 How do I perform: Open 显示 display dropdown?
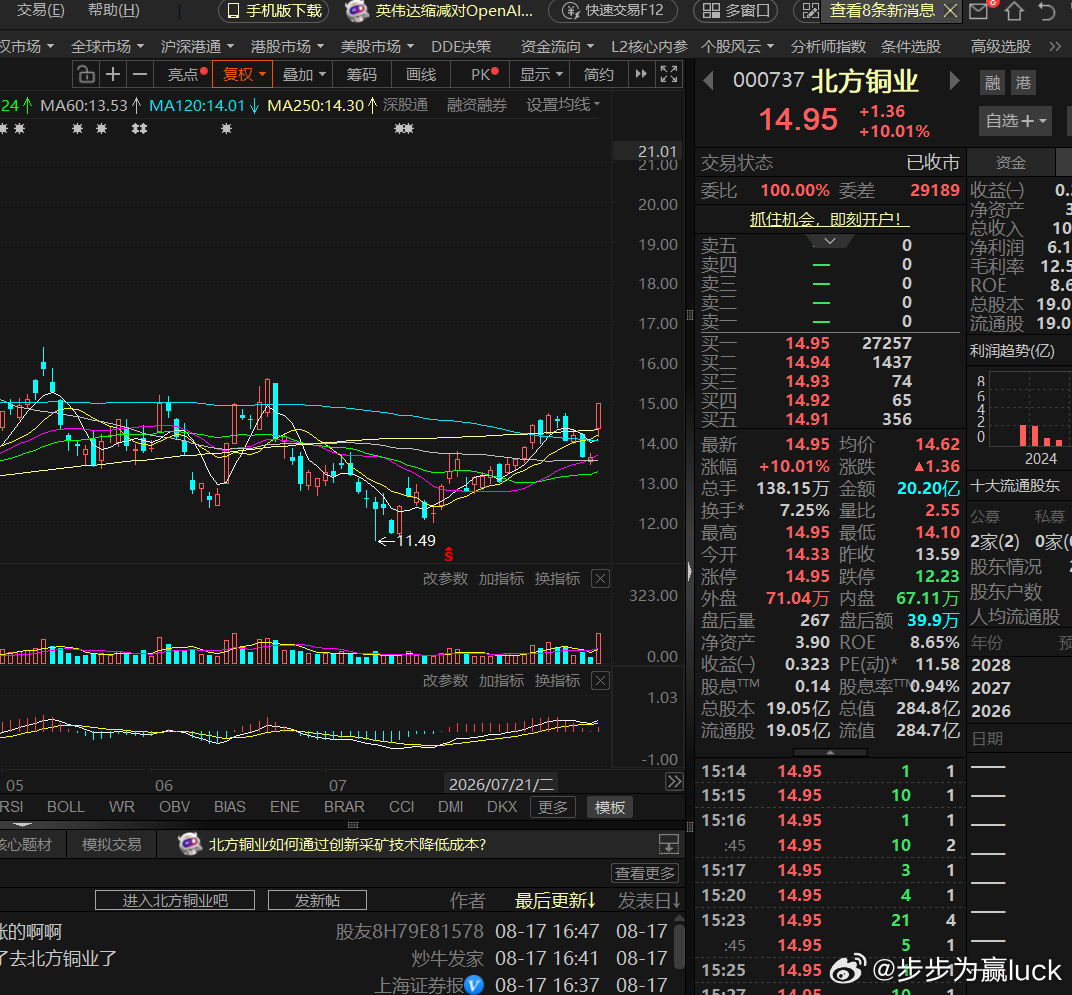tap(541, 74)
